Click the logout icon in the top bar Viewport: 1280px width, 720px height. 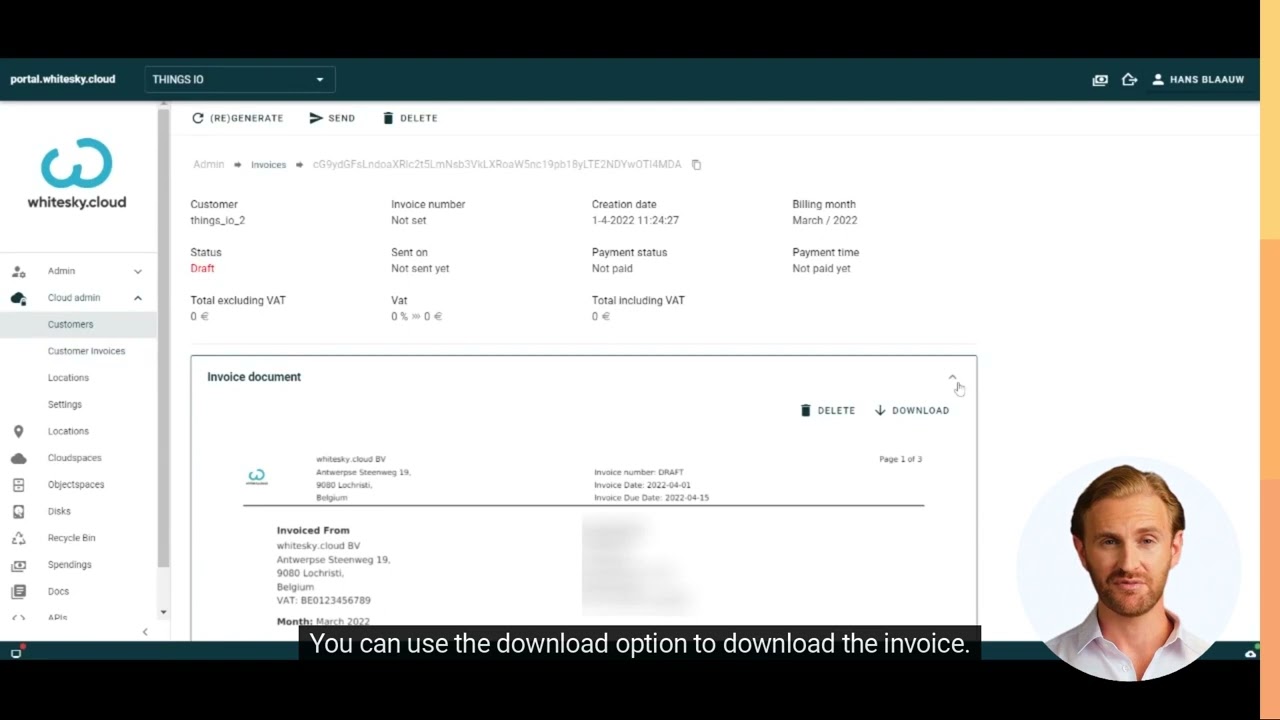click(x=1129, y=80)
